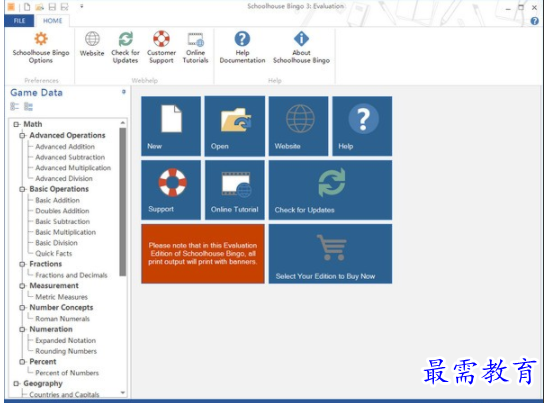Open Help Documentation ribbon icon
545x403 pixels.
(242, 39)
